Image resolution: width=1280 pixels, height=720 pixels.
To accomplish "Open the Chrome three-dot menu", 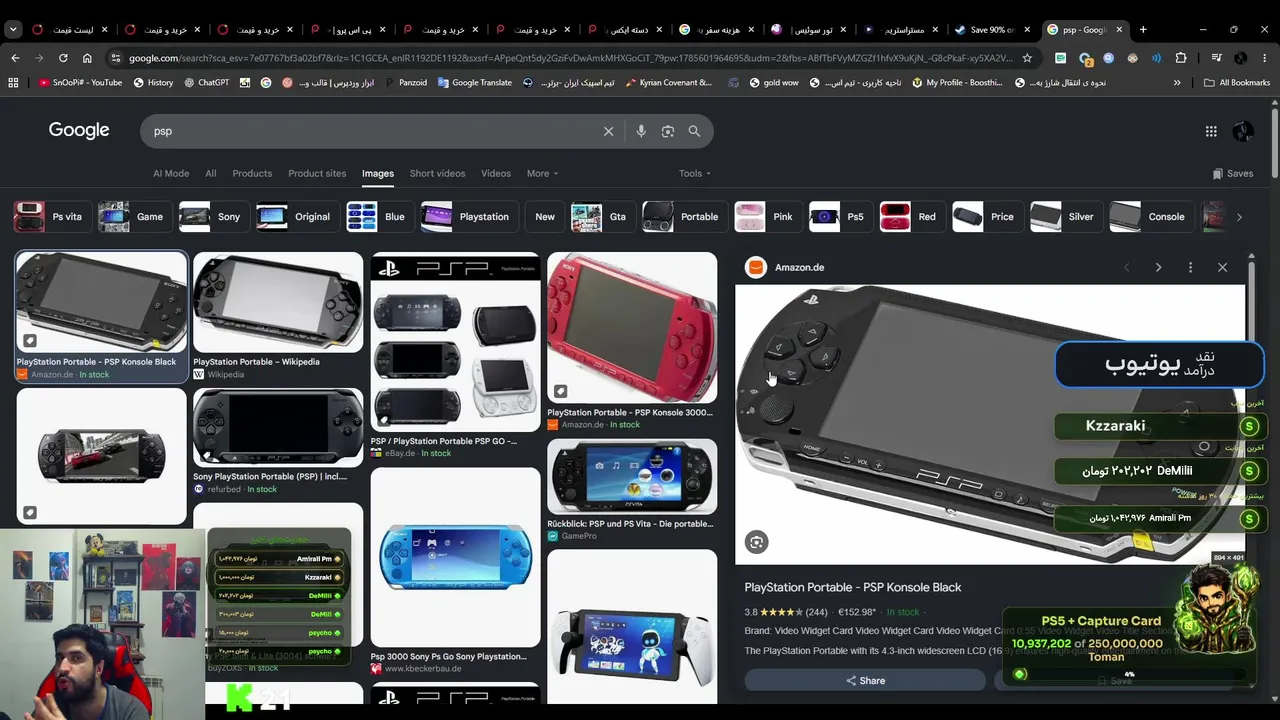I will (1265, 58).
